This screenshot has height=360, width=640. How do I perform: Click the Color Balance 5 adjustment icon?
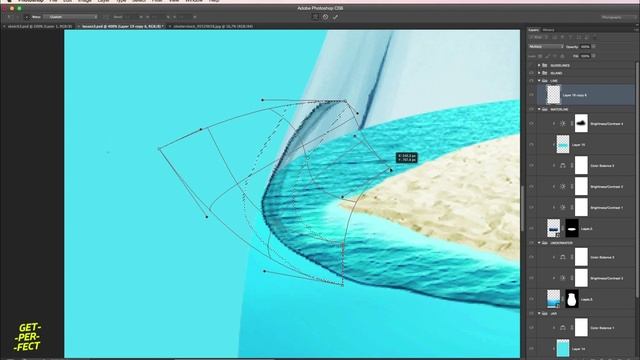(563, 258)
